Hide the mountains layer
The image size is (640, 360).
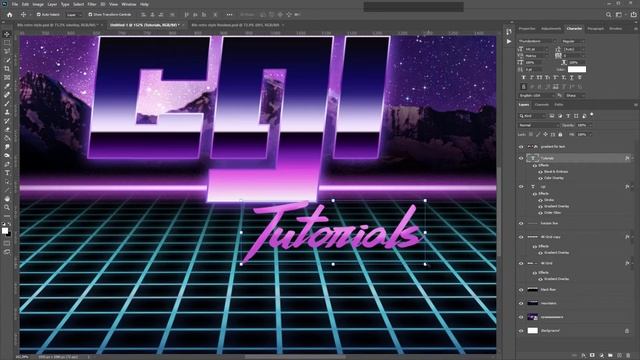pos(521,303)
